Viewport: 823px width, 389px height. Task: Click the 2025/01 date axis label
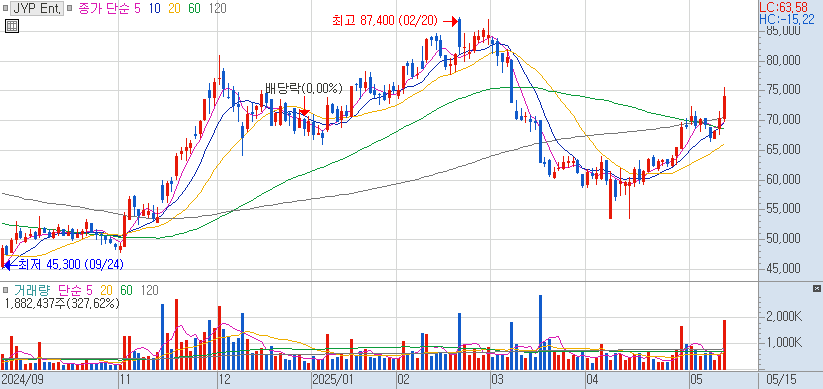(x=333, y=379)
